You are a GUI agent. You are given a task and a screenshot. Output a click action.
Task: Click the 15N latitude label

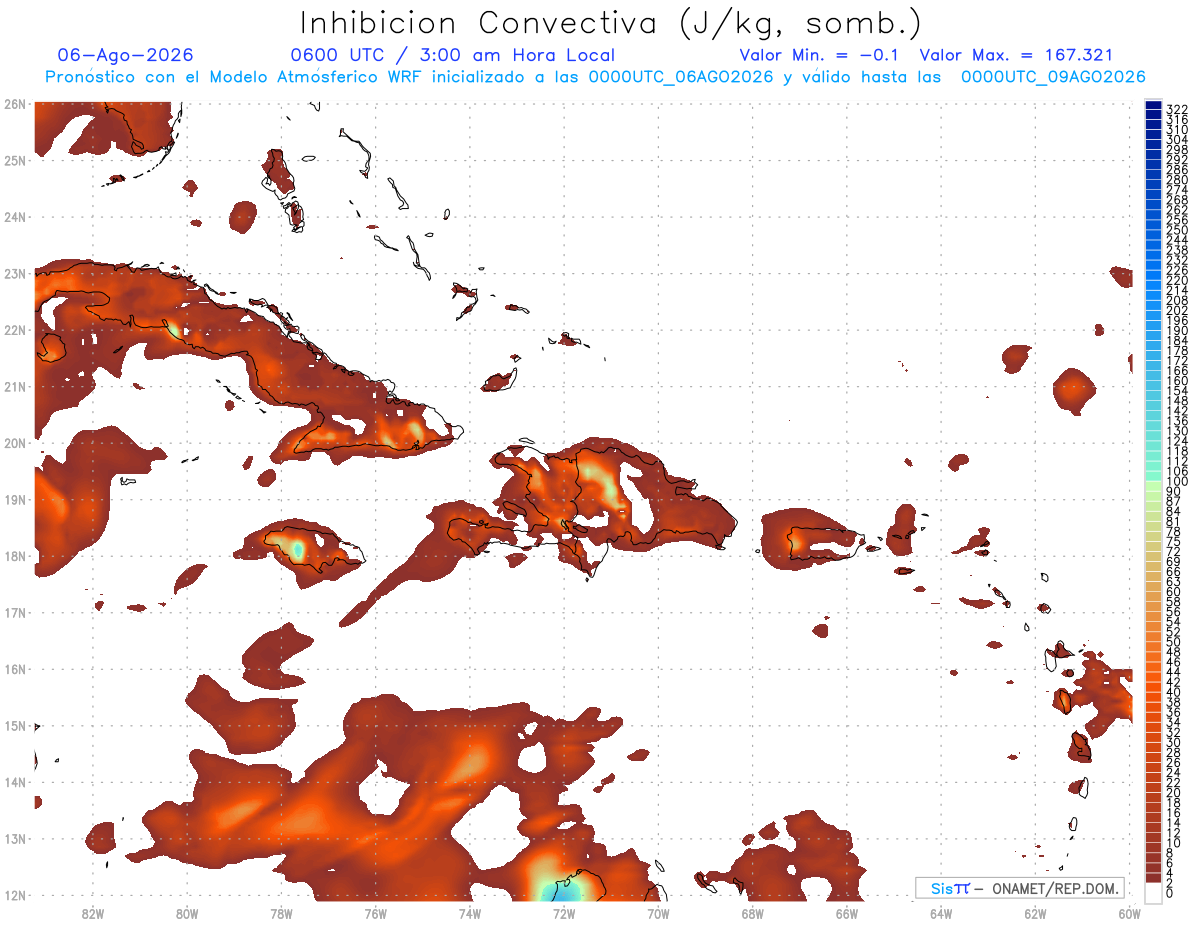[14, 725]
